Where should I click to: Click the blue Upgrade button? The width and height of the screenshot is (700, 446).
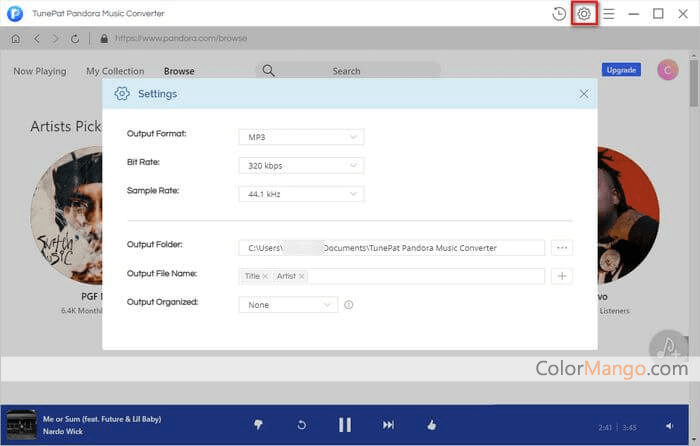click(x=621, y=70)
